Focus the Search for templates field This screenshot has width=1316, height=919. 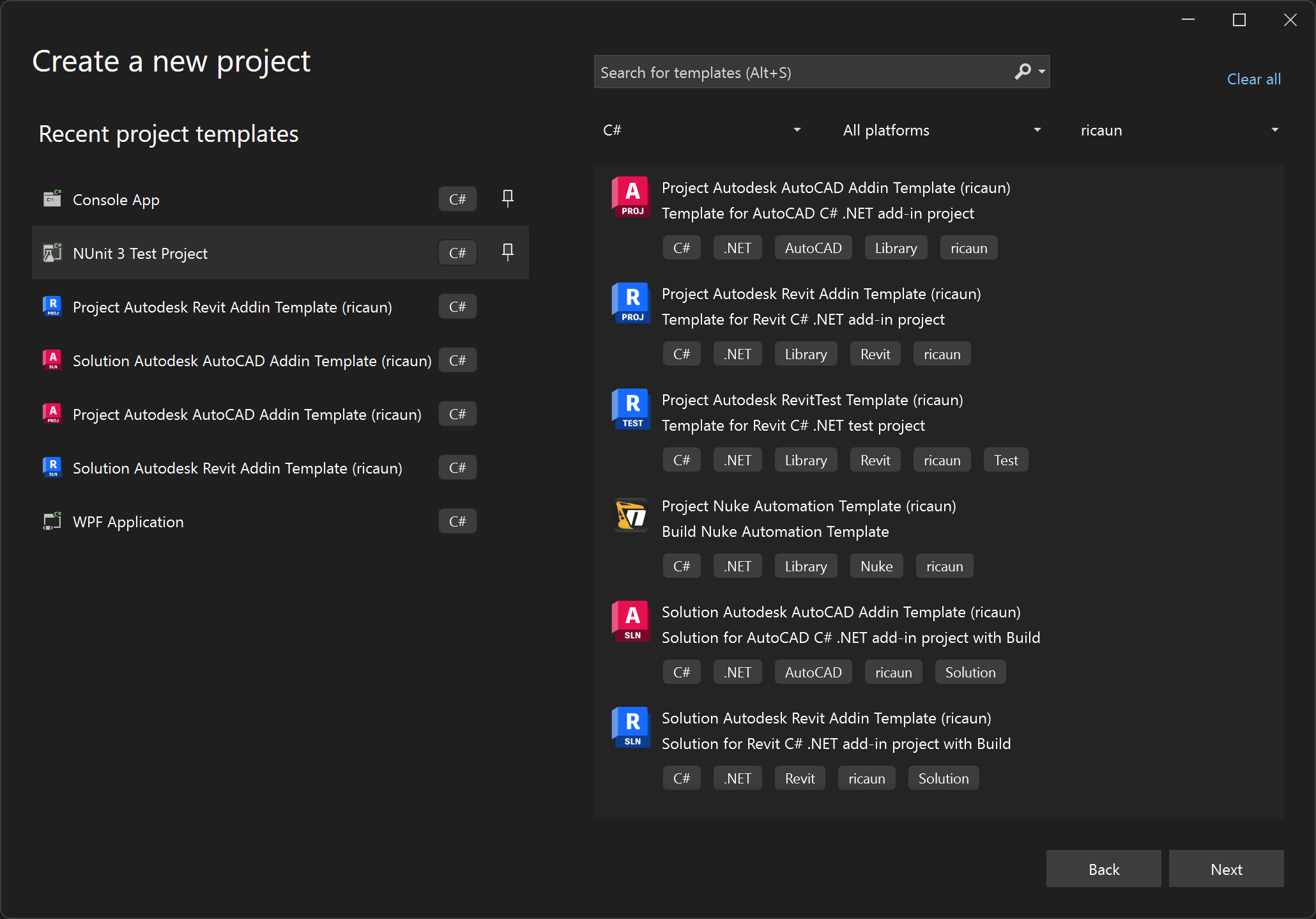(x=799, y=72)
